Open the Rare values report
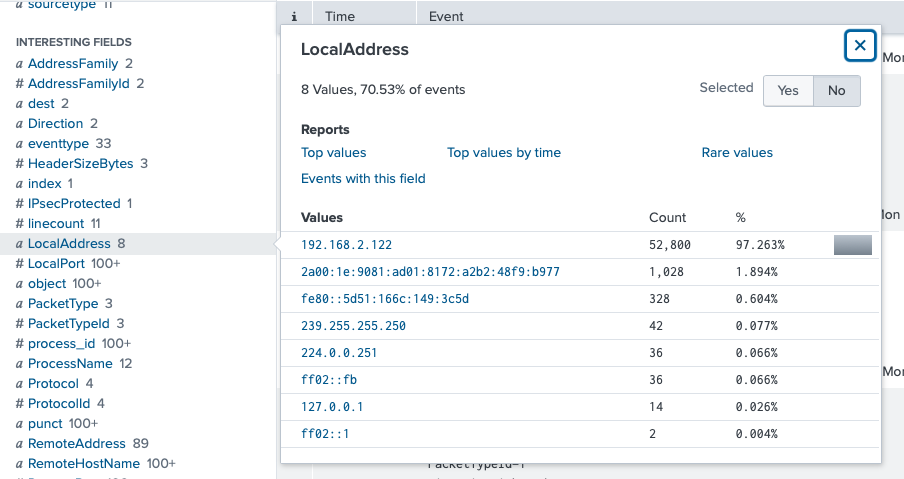The image size is (904, 479). click(x=737, y=153)
